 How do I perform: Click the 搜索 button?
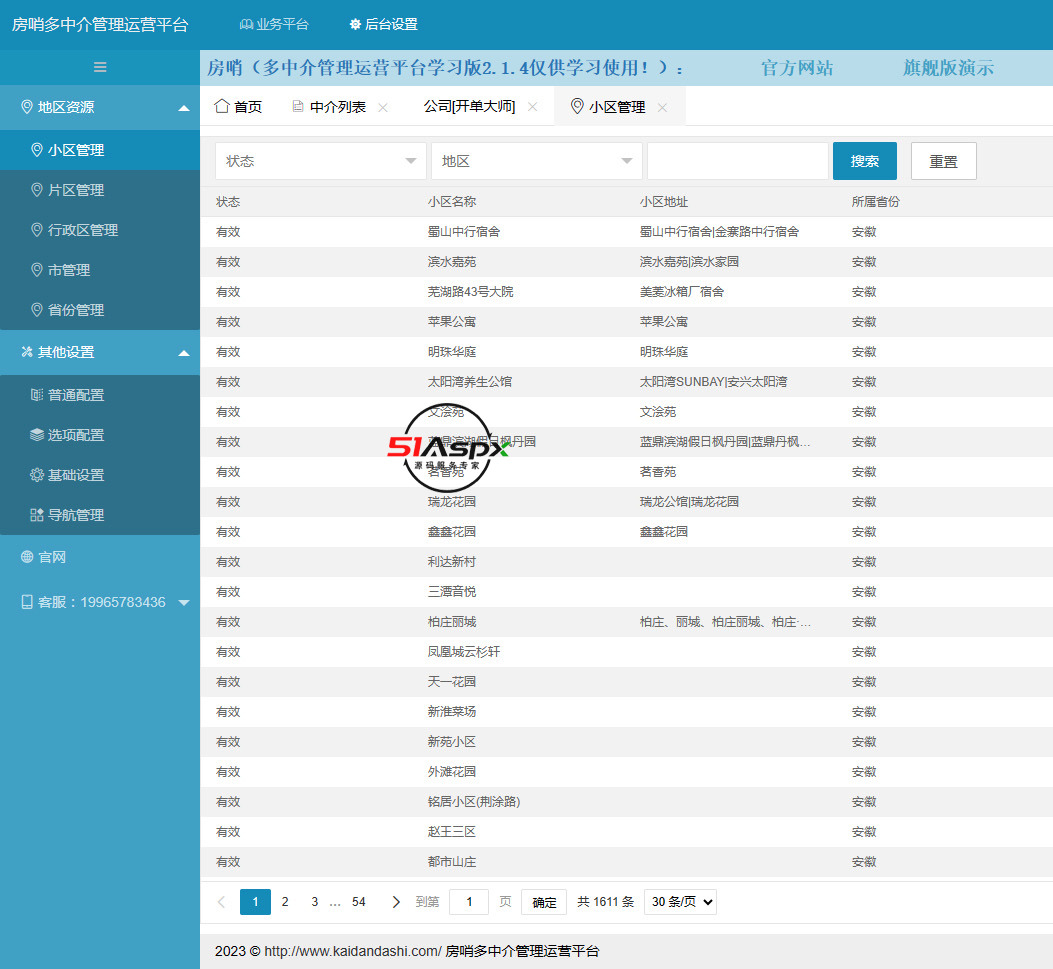tap(864, 161)
